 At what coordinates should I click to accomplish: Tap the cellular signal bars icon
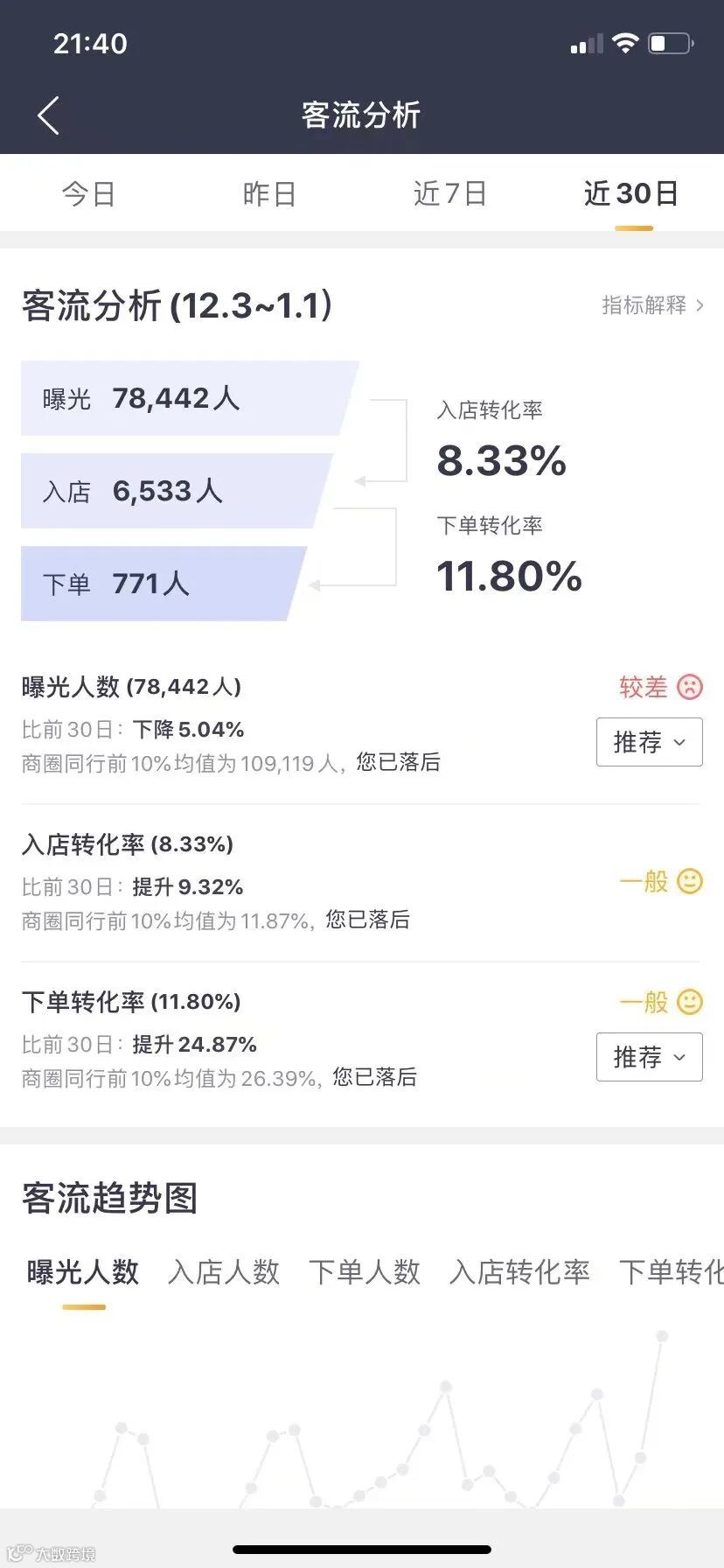point(587,44)
